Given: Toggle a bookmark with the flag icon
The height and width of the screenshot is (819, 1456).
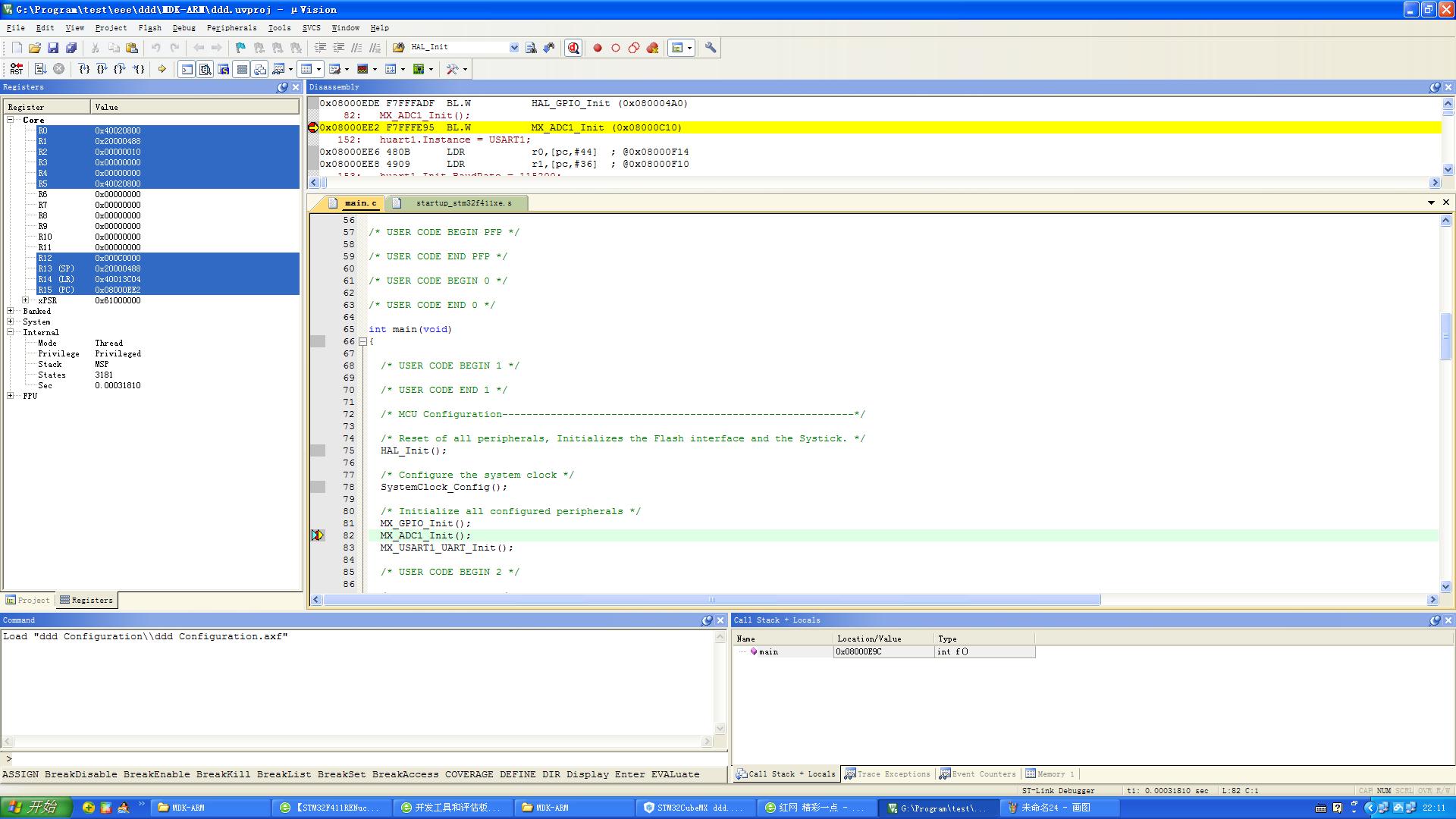Looking at the screenshot, I should (x=241, y=48).
